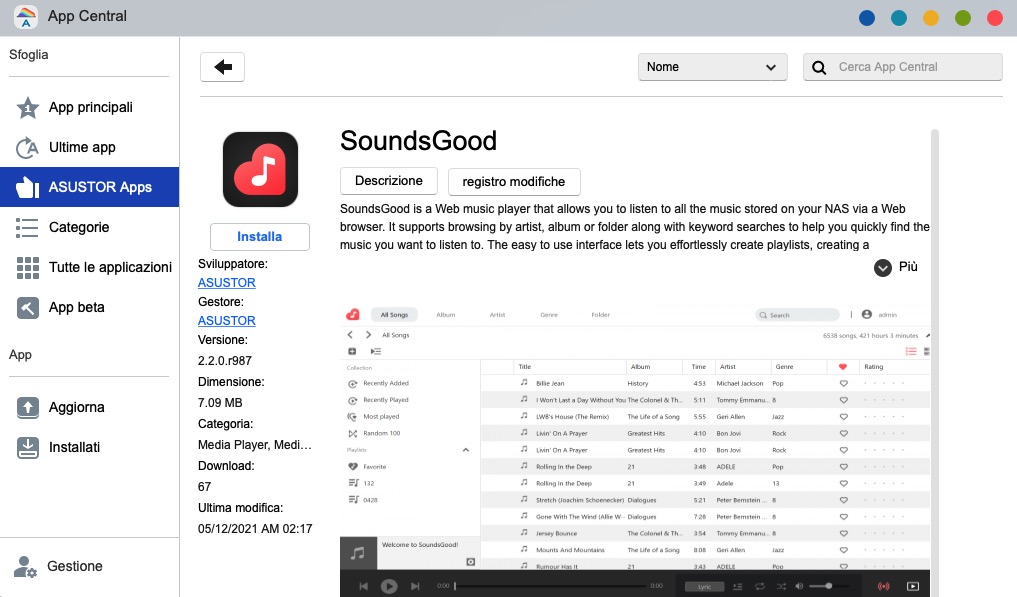1017x597 pixels.
Task: Open Gestione management settings
Action: pyautogui.click(x=90, y=567)
